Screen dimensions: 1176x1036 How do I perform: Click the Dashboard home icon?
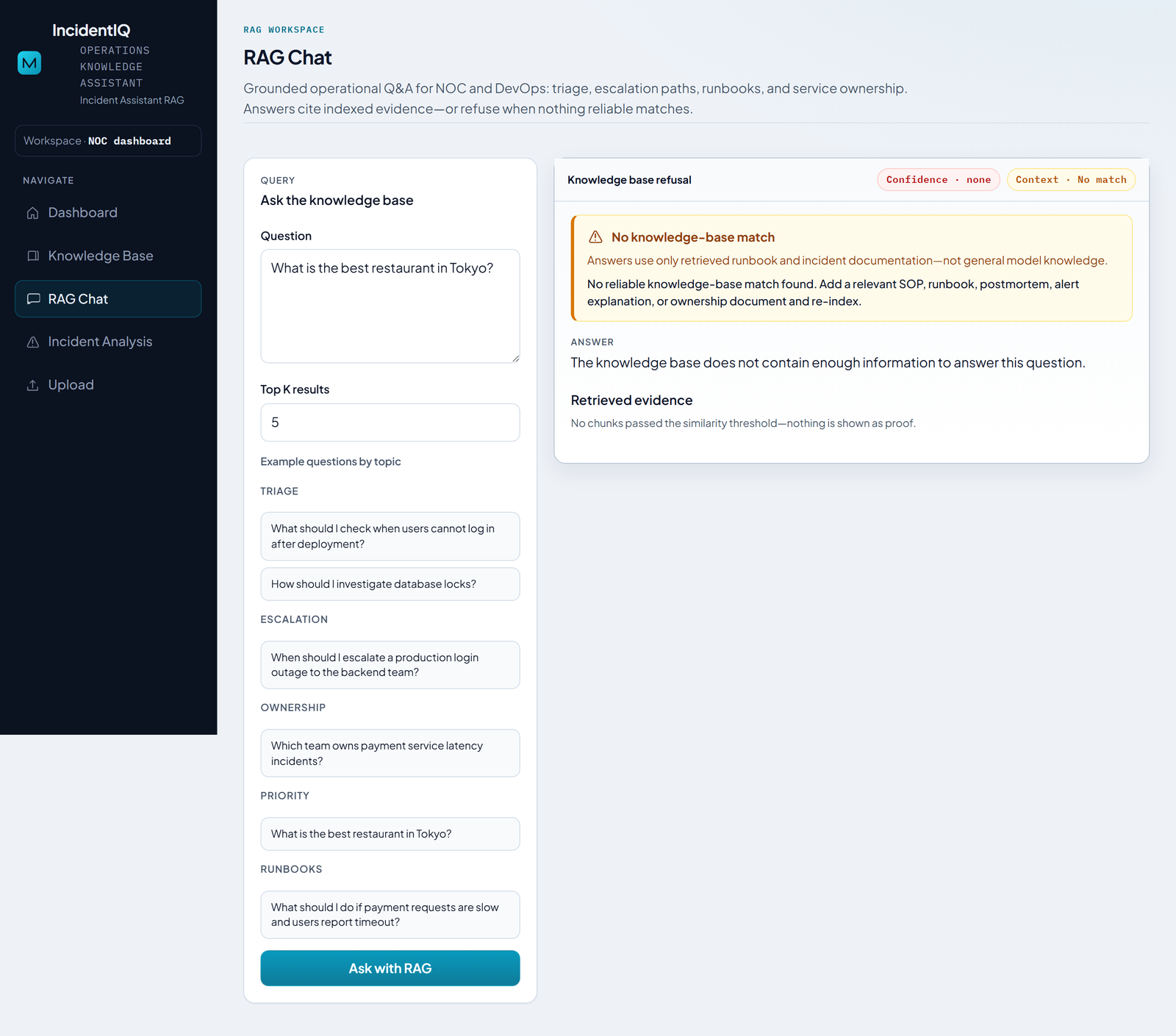click(33, 213)
